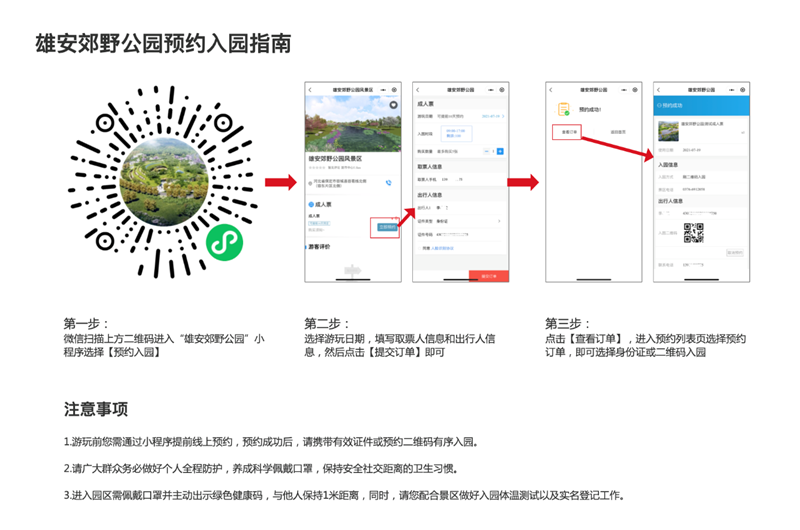The image size is (800, 530).
Task: Select the blue entry time slot box
Action: pyautogui.click(x=456, y=134)
